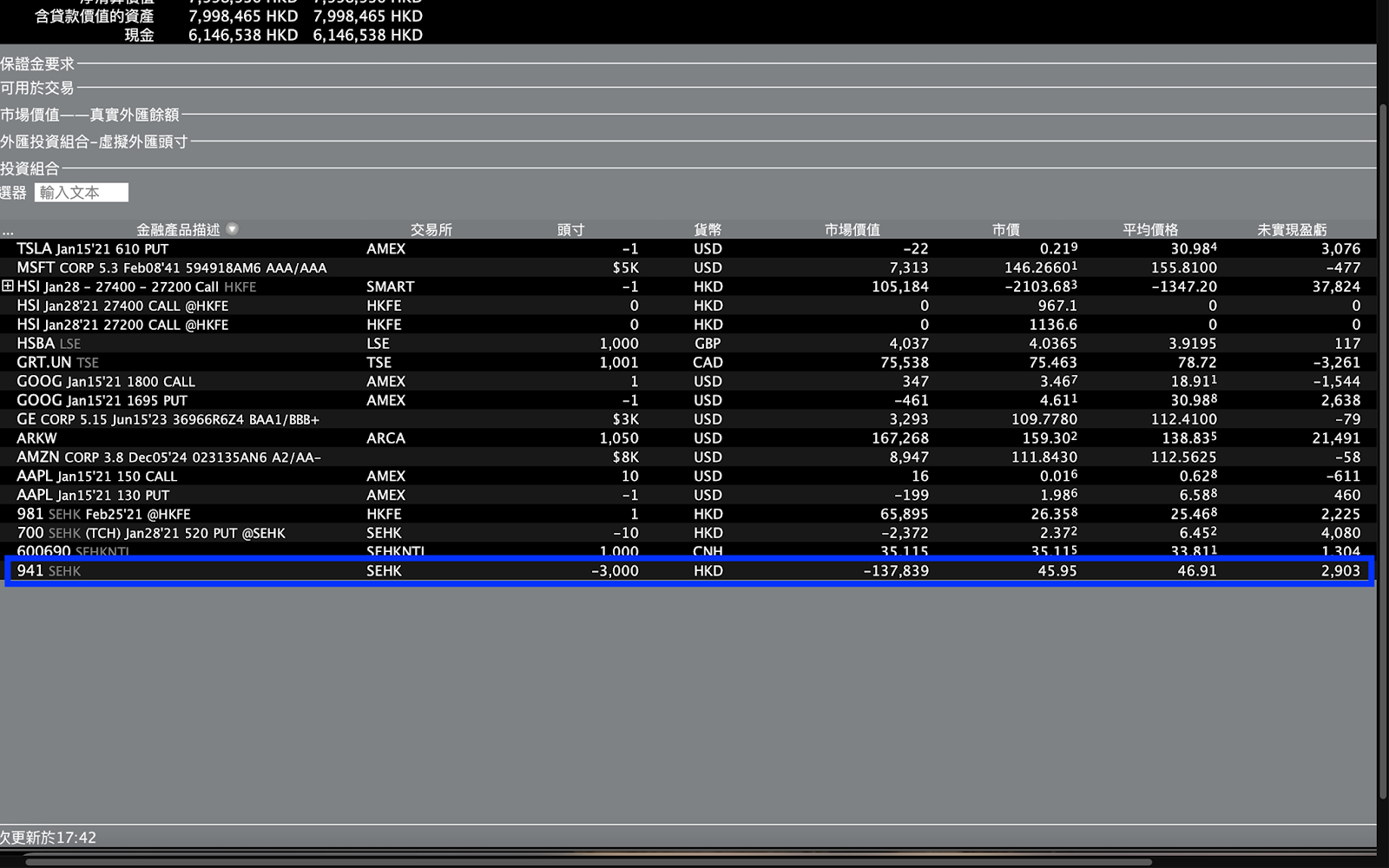
Task: Sort by the 貨幣 column header
Action: [x=708, y=230]
